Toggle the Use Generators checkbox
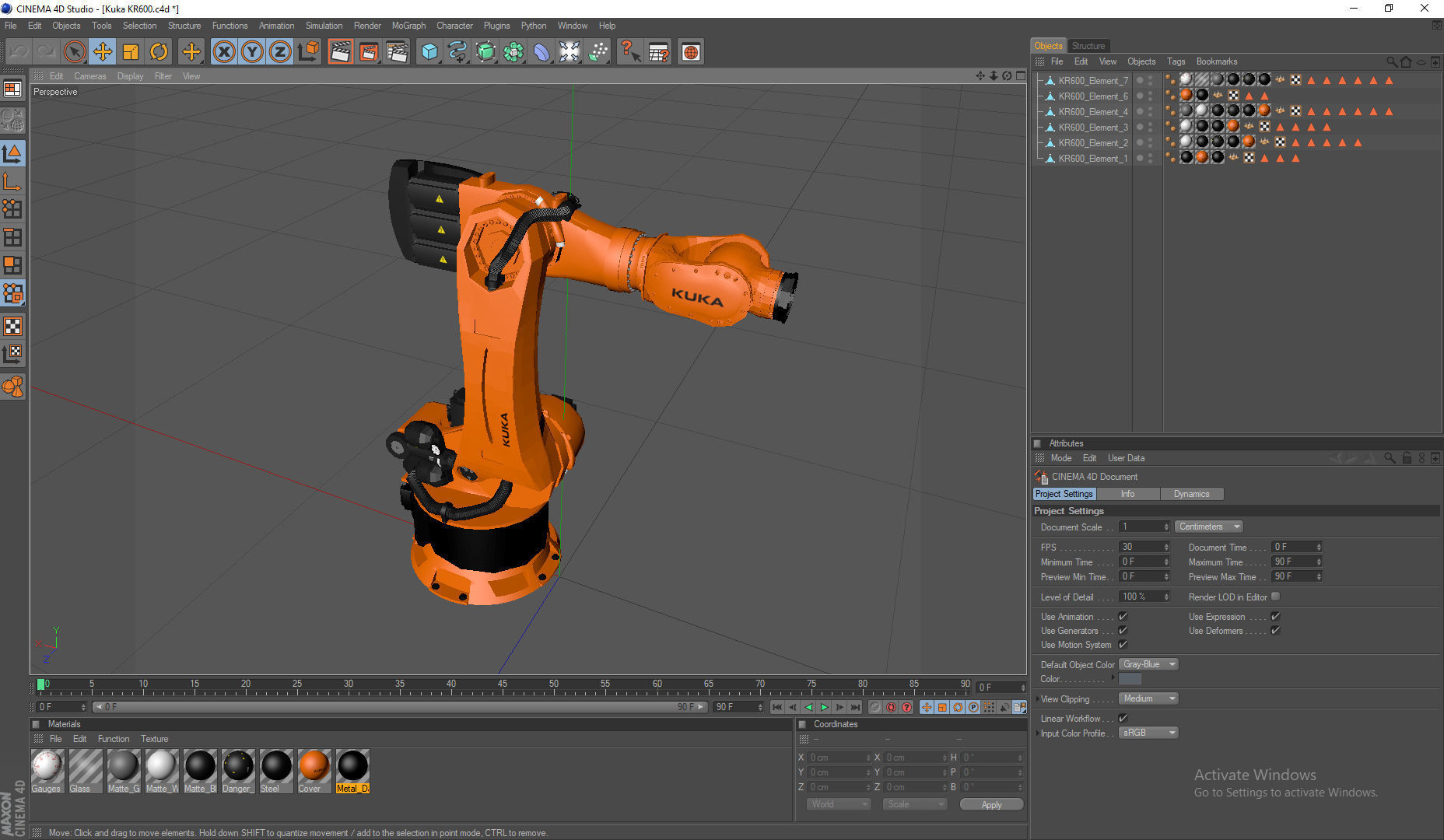This screenshot has width=1444, height=840. pos(1123,630)
